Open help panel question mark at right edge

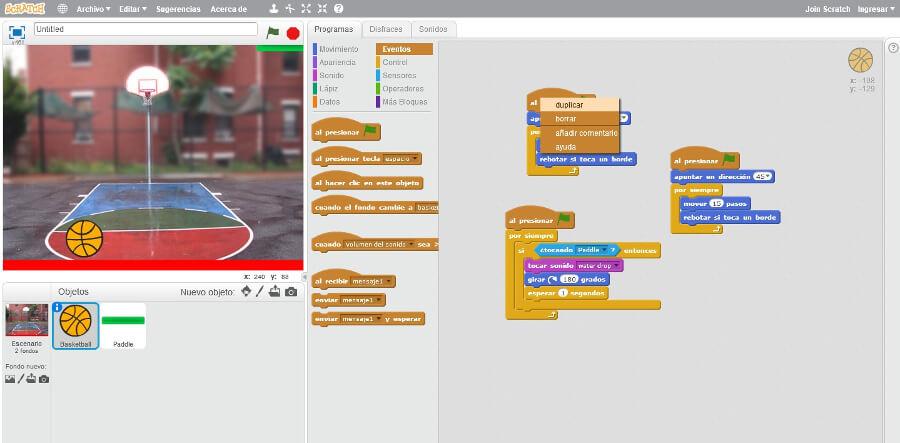tap(893, 48)
